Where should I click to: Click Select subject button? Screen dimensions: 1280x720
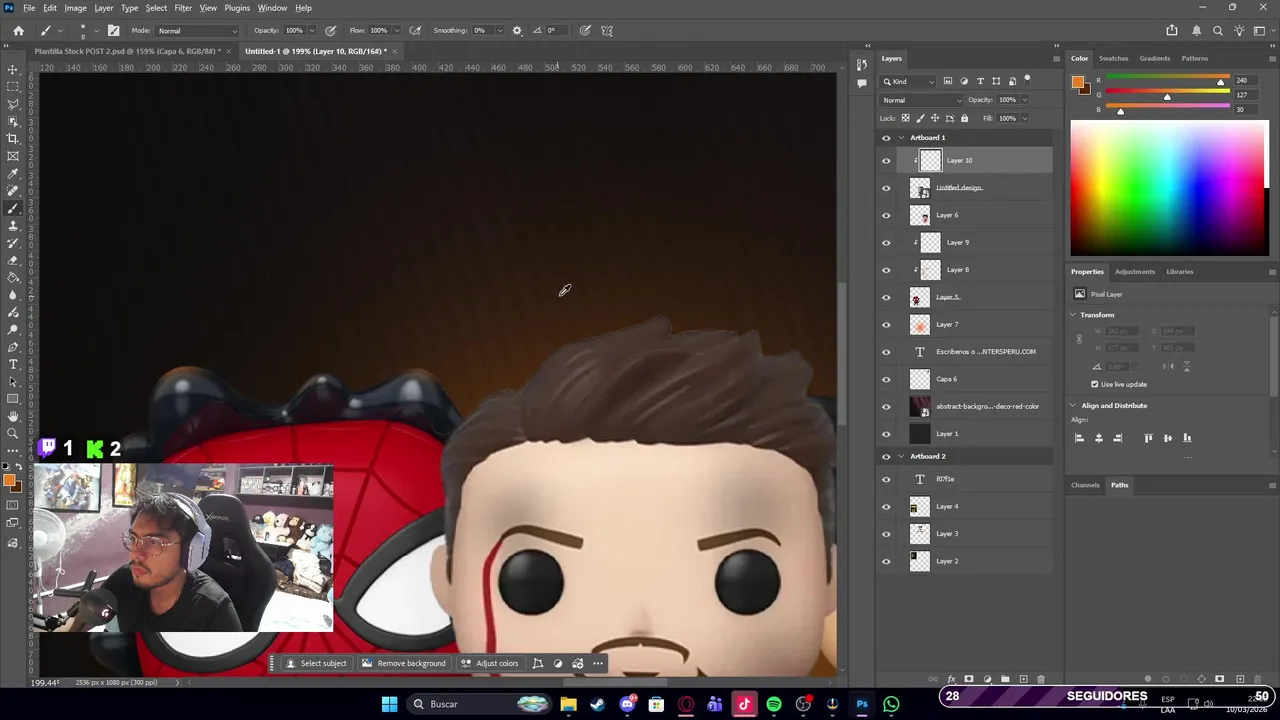tap(316, 663)
